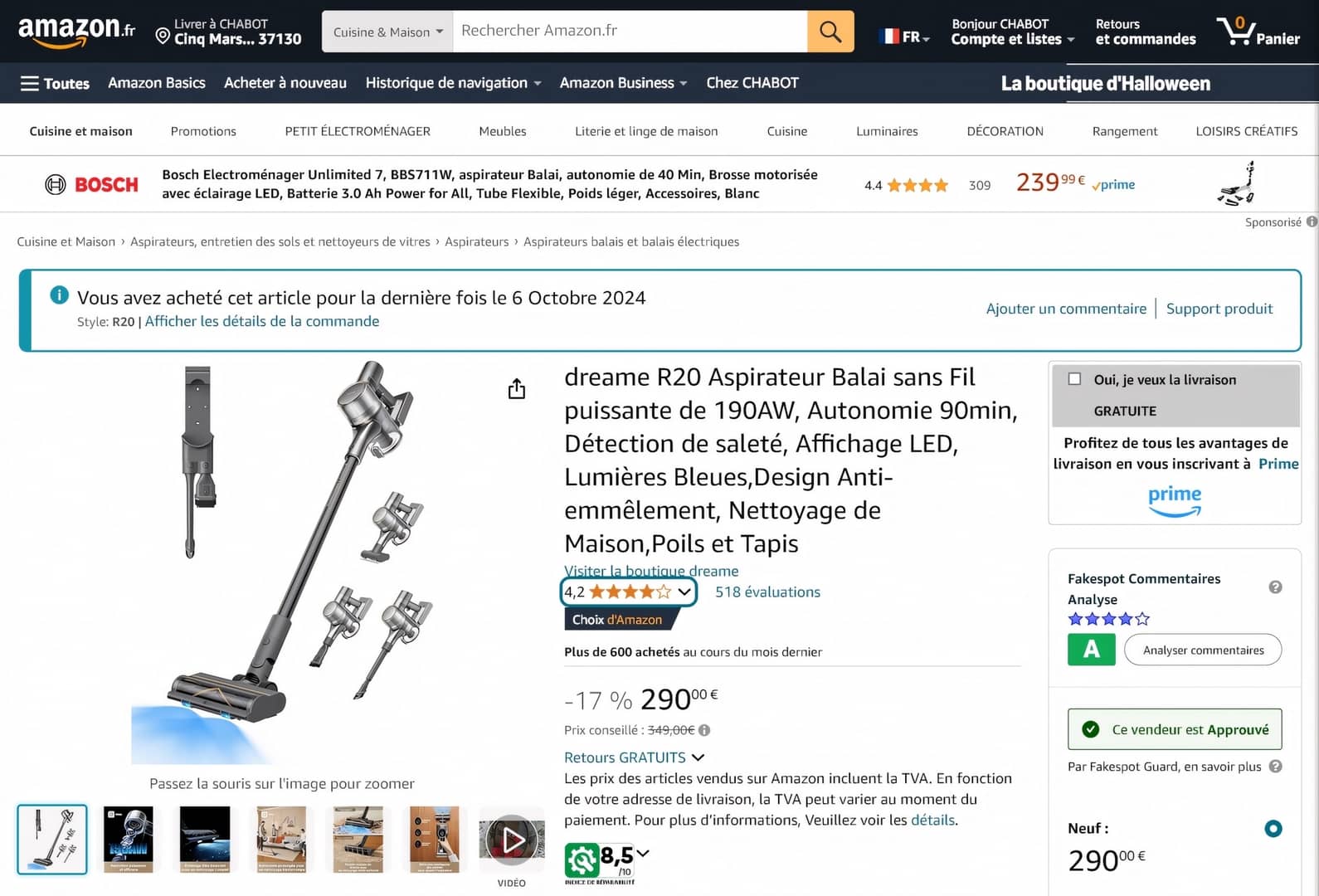Open the Ajouter un commentaire link

pyautogui.click(x=1066, y=309)
